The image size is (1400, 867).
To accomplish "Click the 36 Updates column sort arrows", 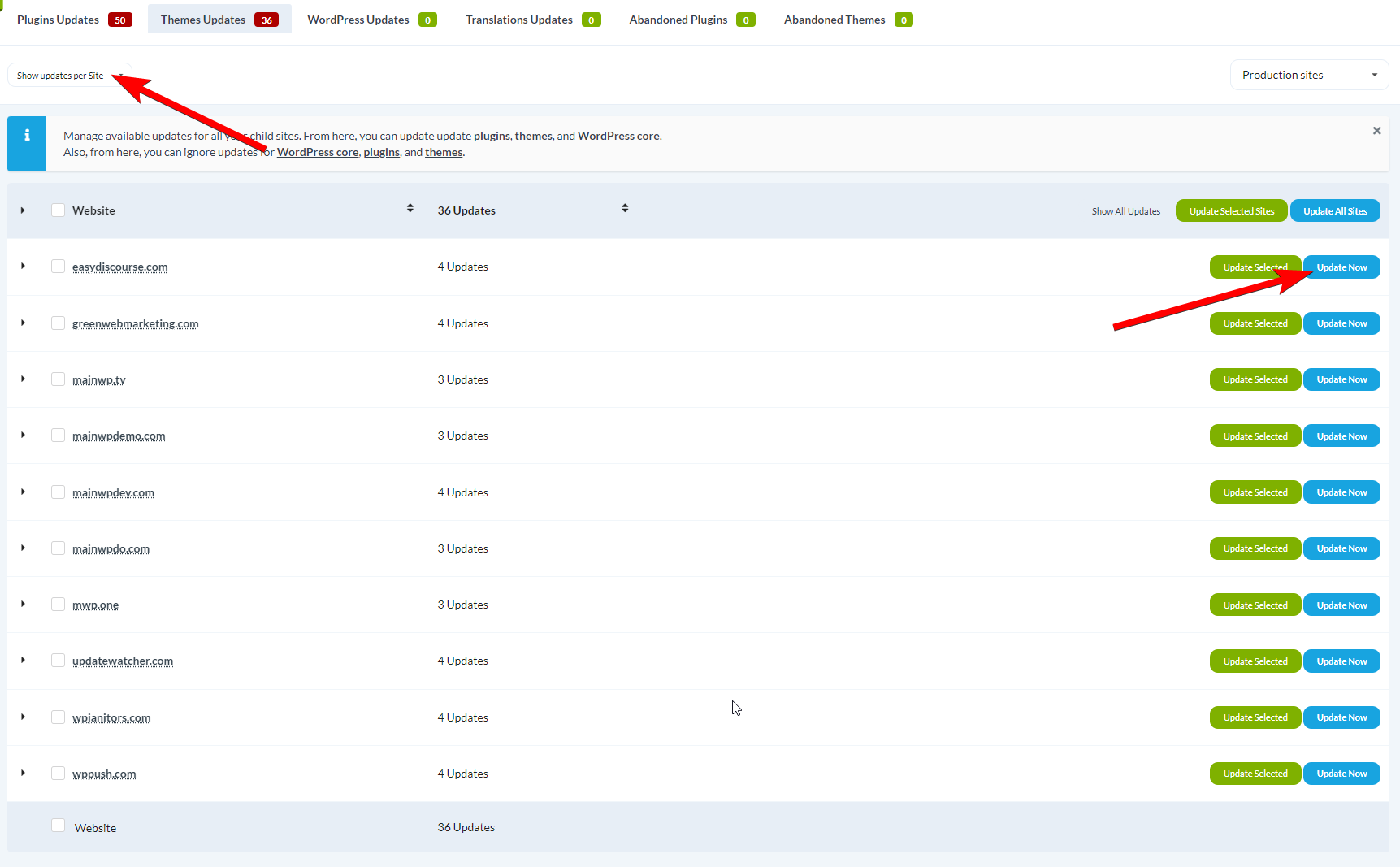I will 625,208.
